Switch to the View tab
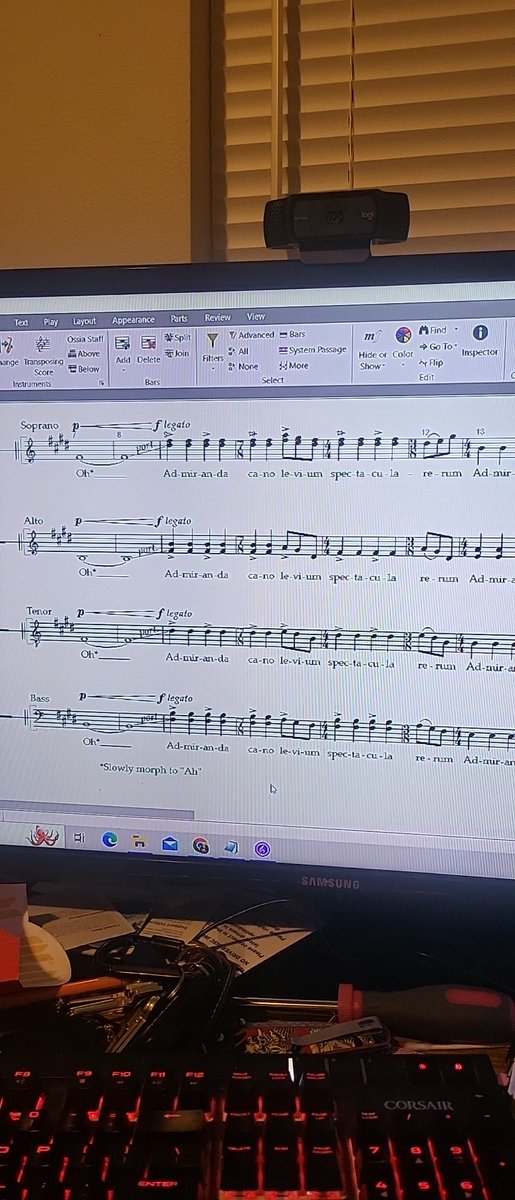This screenshot has height=1200, width=515. click(x=256, y=317)
